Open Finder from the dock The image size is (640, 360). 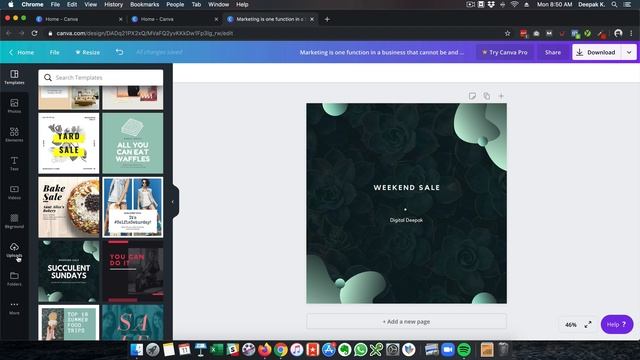coord(137,349)
